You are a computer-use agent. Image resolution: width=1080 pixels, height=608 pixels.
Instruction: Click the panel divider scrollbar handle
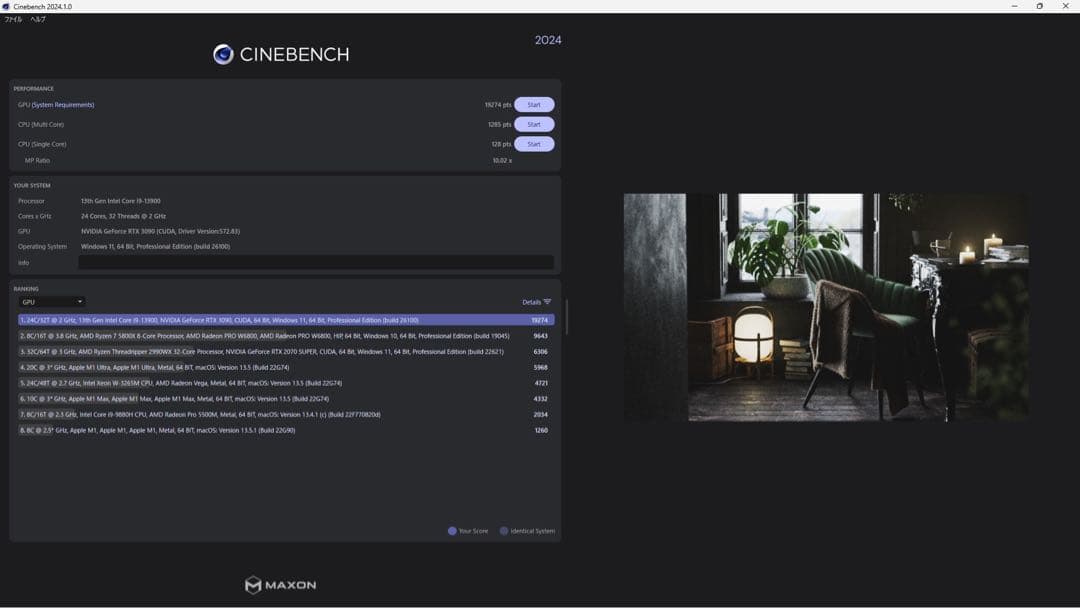pos(567,317)
